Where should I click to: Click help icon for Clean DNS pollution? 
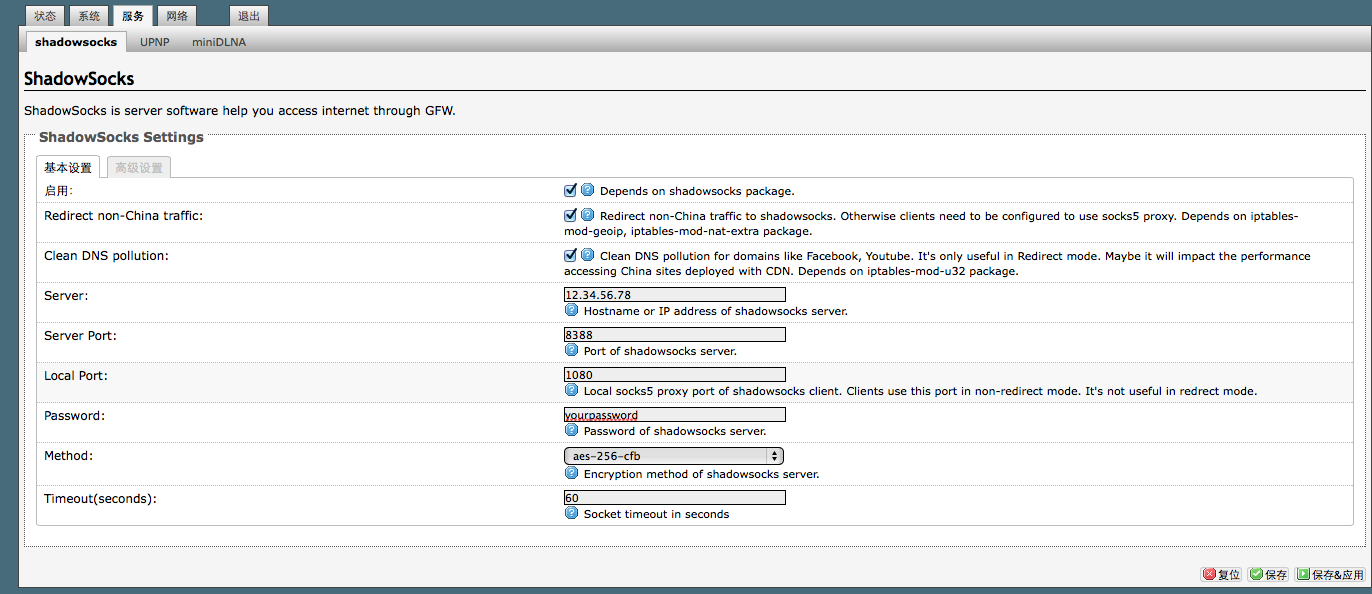pyautogui.click(x=588, y=255)
